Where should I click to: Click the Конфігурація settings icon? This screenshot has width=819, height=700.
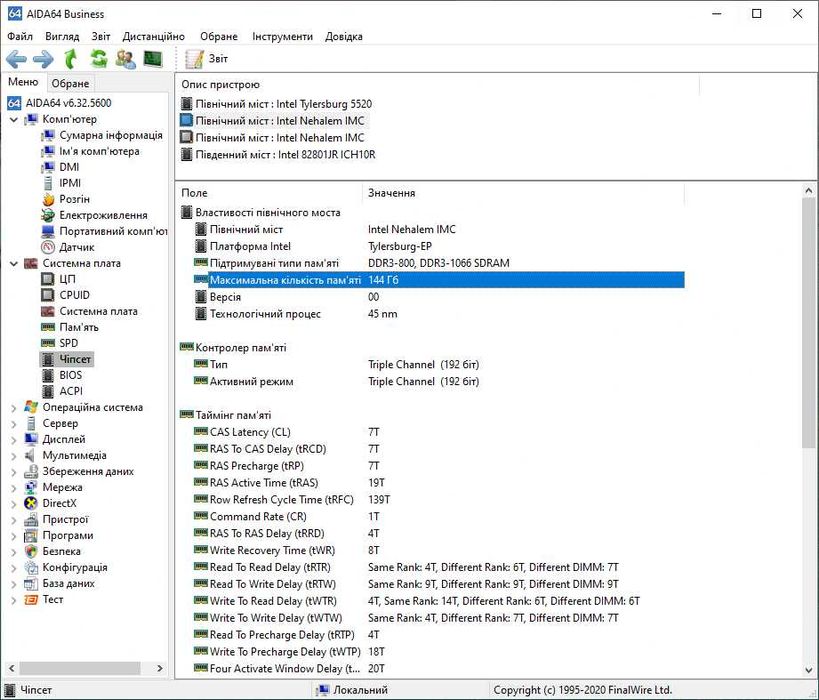pyautogui.click(x=31, y=568)
